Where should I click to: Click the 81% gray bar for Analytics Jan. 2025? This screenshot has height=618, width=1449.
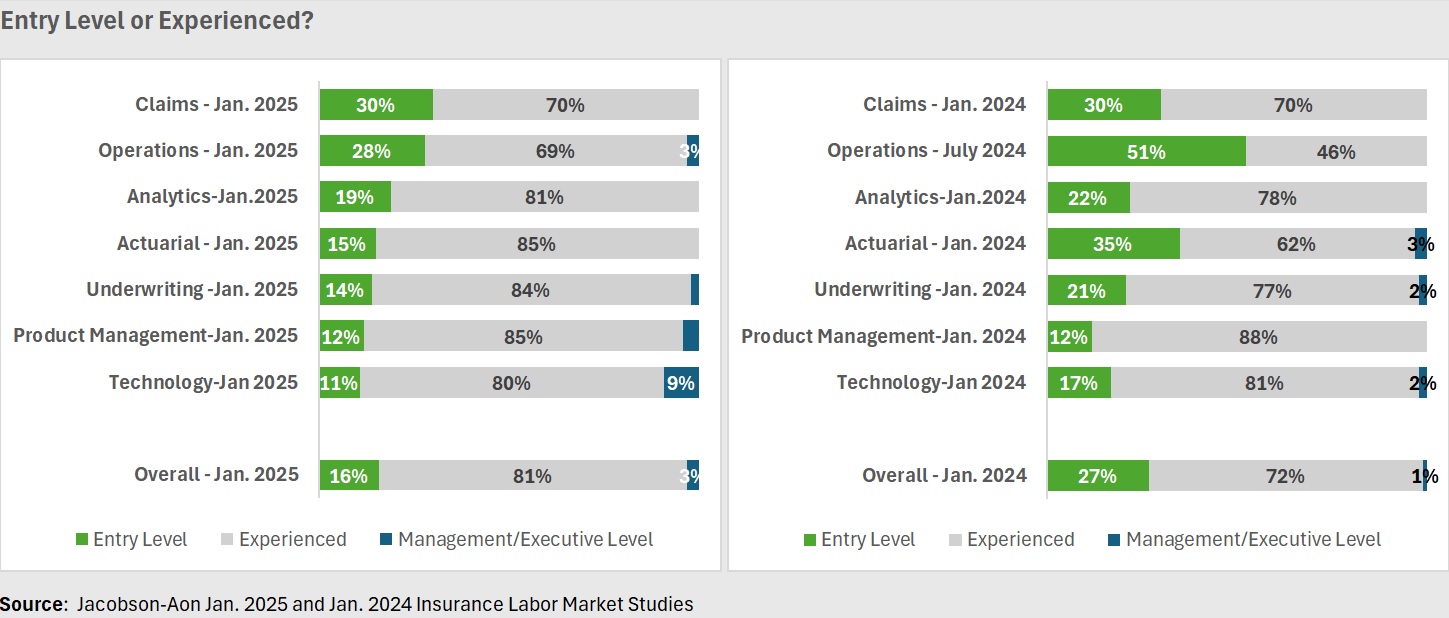tap(544, 197)
